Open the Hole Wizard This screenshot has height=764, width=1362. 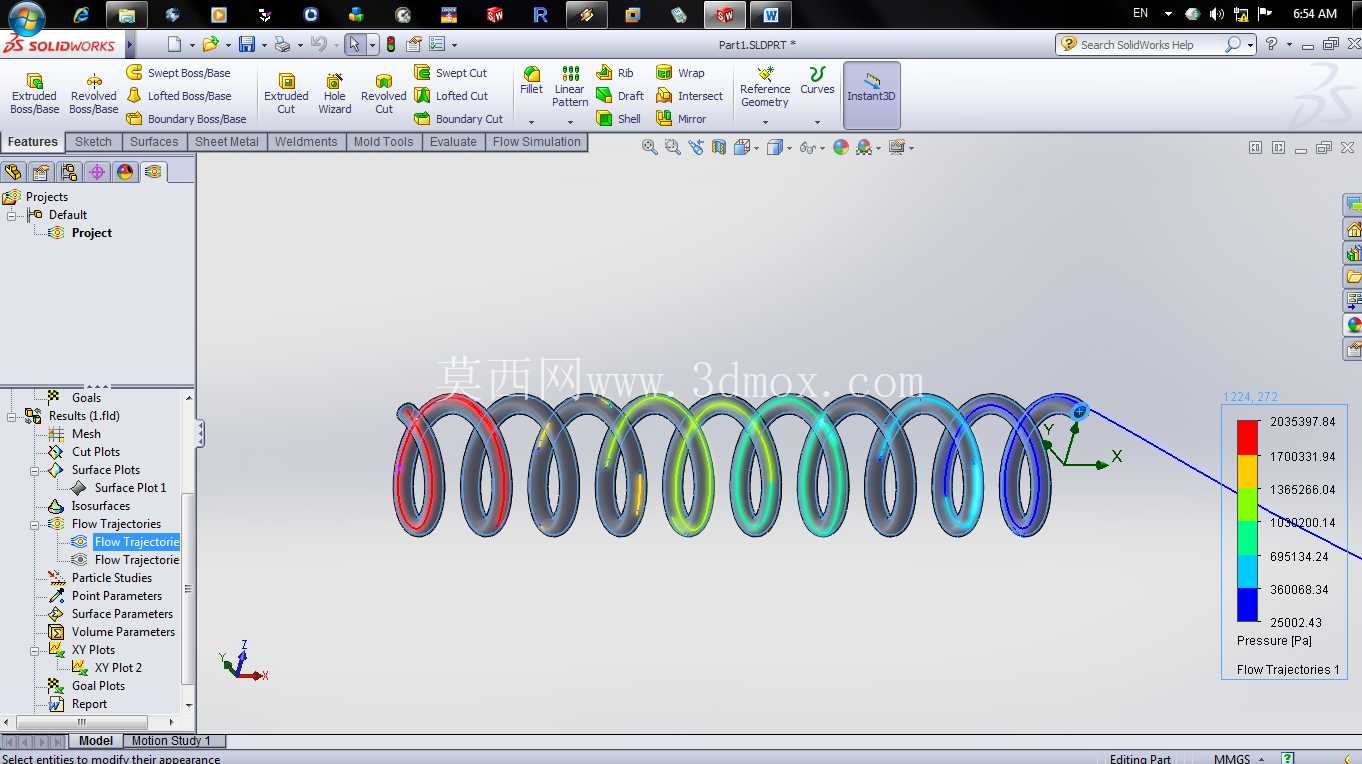[x=335, y=93]
